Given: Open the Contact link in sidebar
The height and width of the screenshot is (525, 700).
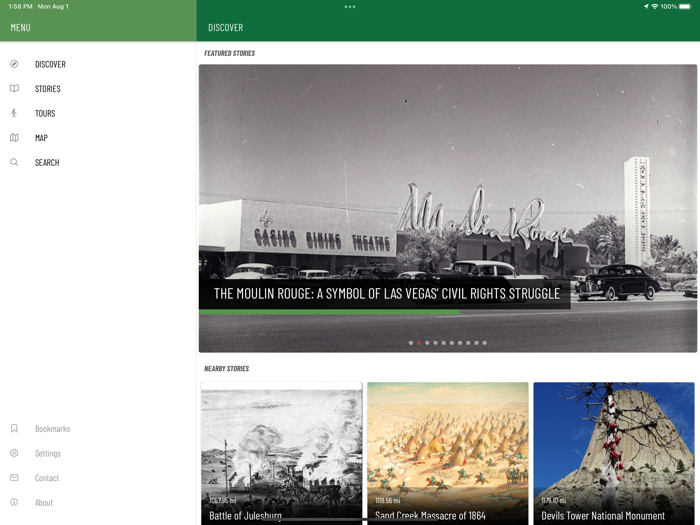Looking at the screenshot, I should (x=98, y=478).
